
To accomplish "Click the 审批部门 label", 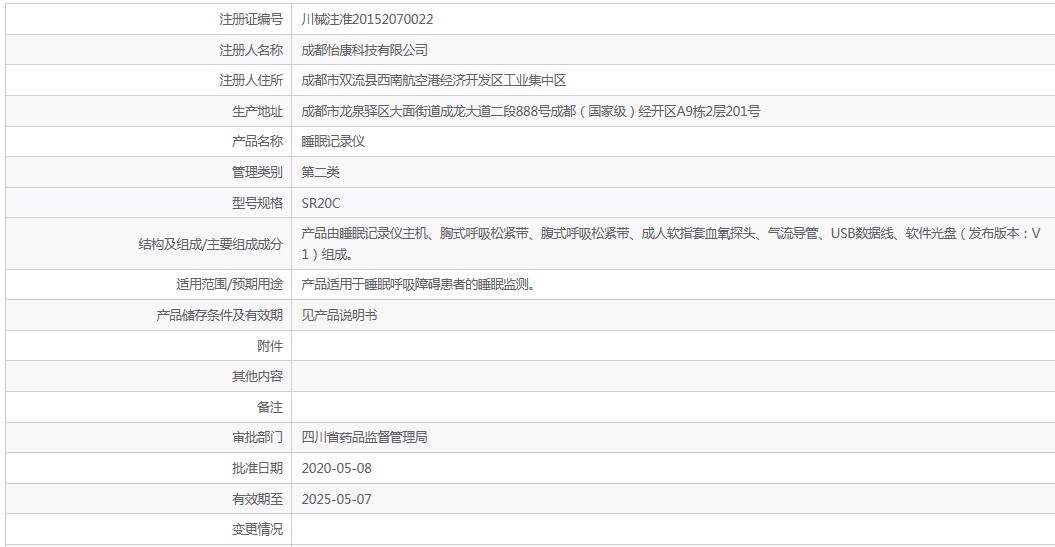I will click(258, 437).
